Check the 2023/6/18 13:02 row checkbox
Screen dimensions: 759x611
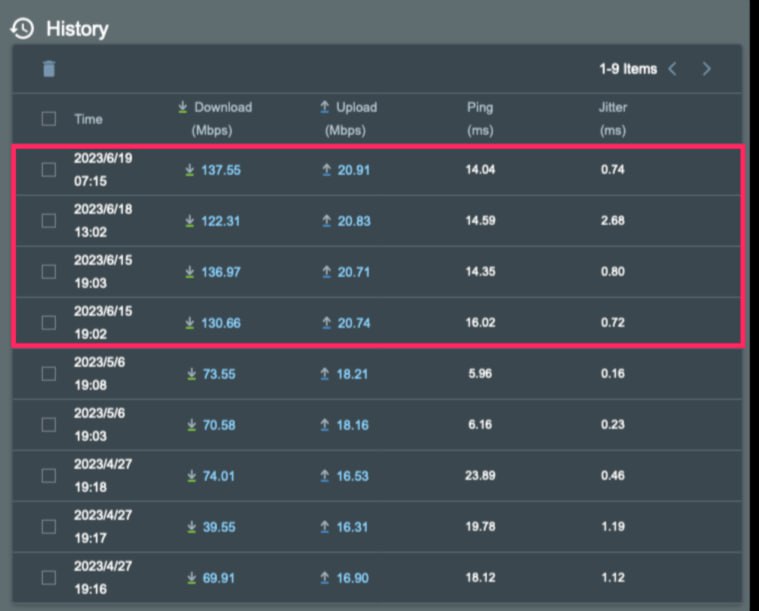(48, 220)
